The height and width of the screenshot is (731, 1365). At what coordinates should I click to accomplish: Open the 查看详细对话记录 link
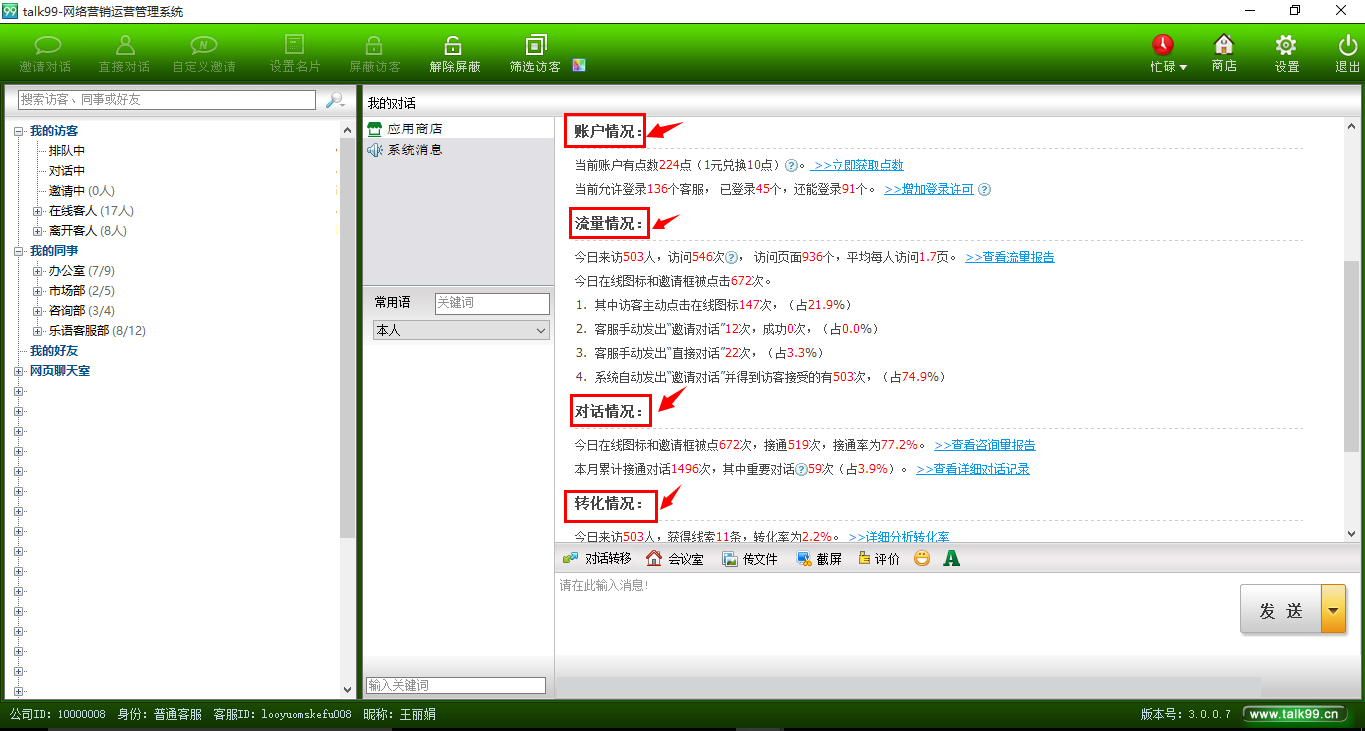pos(973,470)
